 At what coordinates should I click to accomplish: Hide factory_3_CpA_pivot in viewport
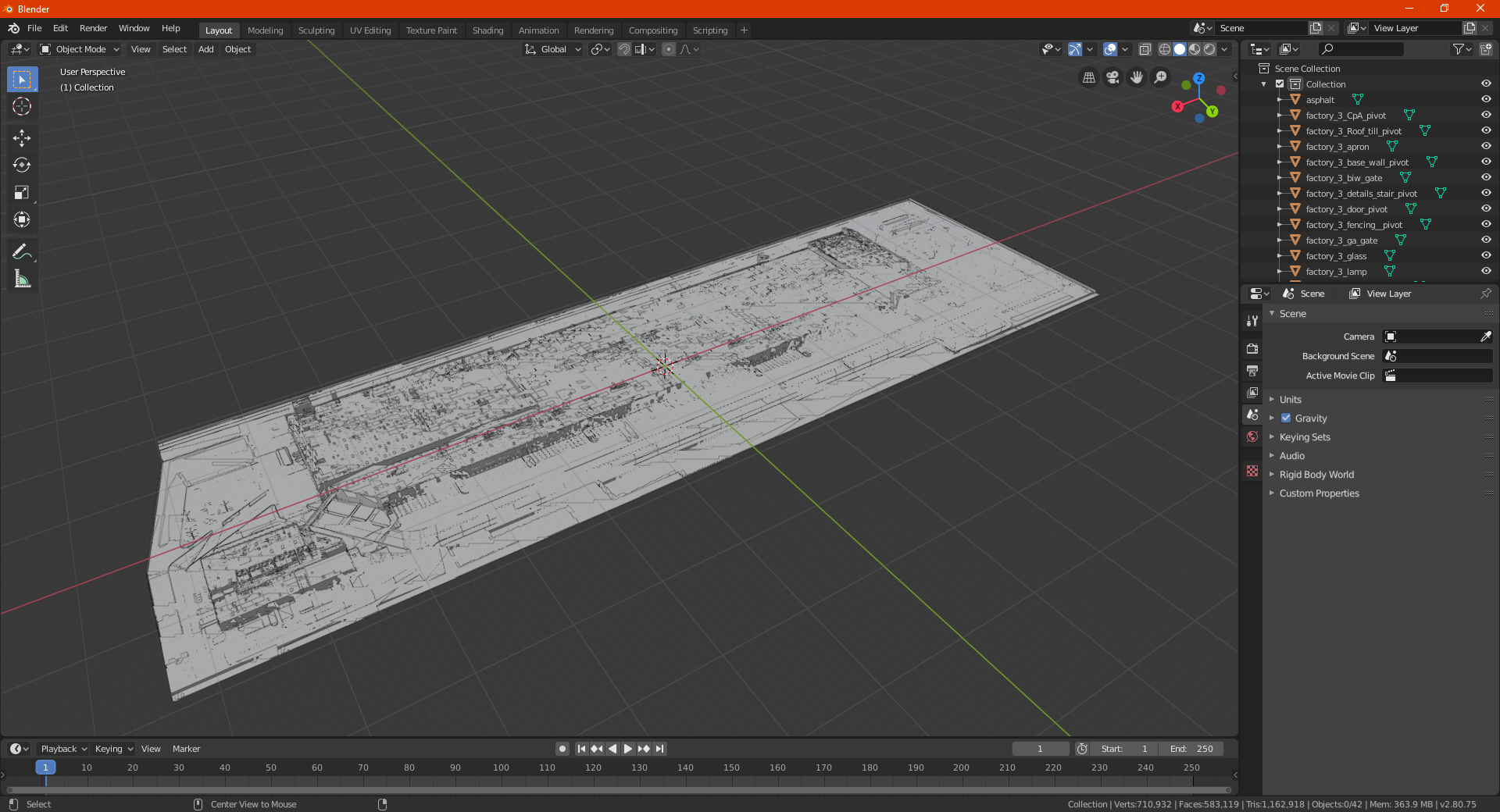click(1486, 115)
